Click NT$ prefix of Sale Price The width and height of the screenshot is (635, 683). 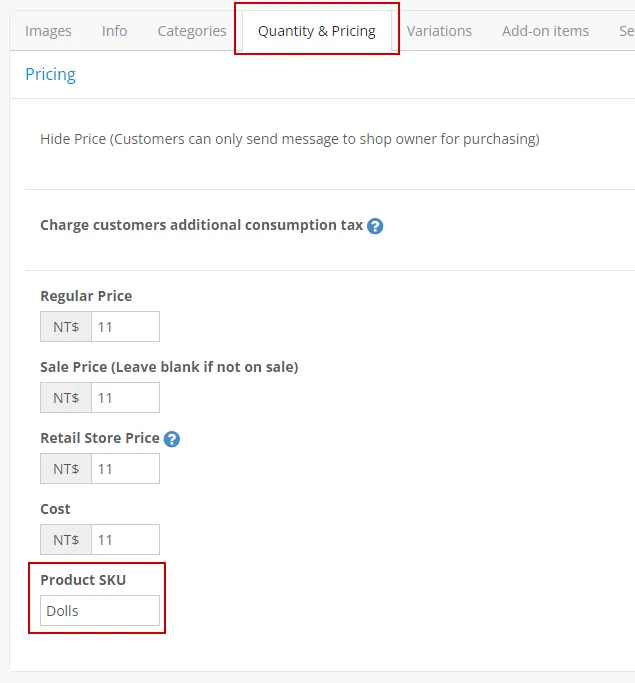coord(66,398)
